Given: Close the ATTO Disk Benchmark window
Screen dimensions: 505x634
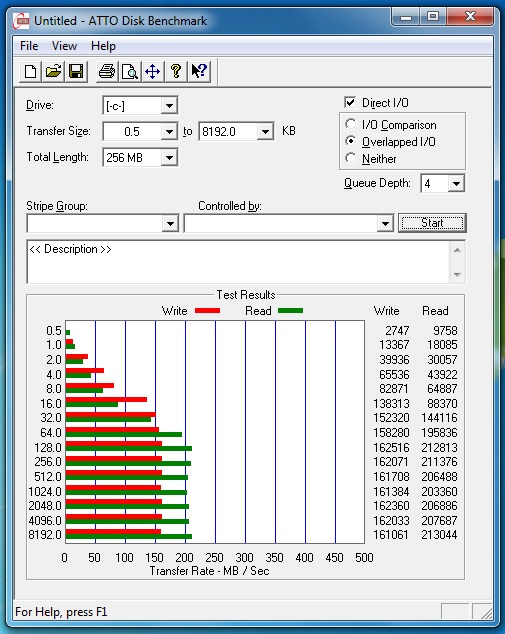Looking at the screenshot, I should (470, 16).
